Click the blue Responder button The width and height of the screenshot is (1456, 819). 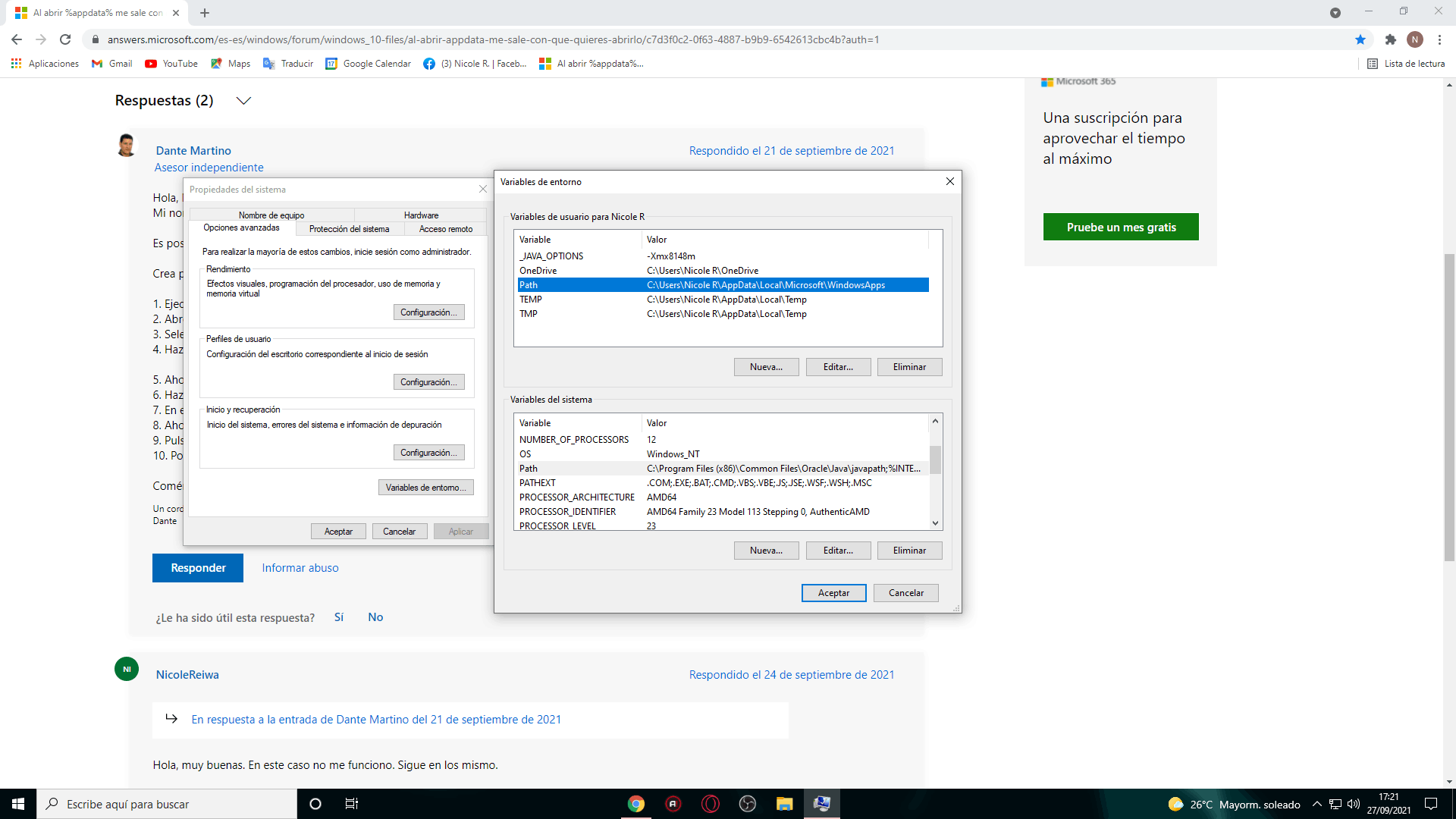[x=198, y=568]
